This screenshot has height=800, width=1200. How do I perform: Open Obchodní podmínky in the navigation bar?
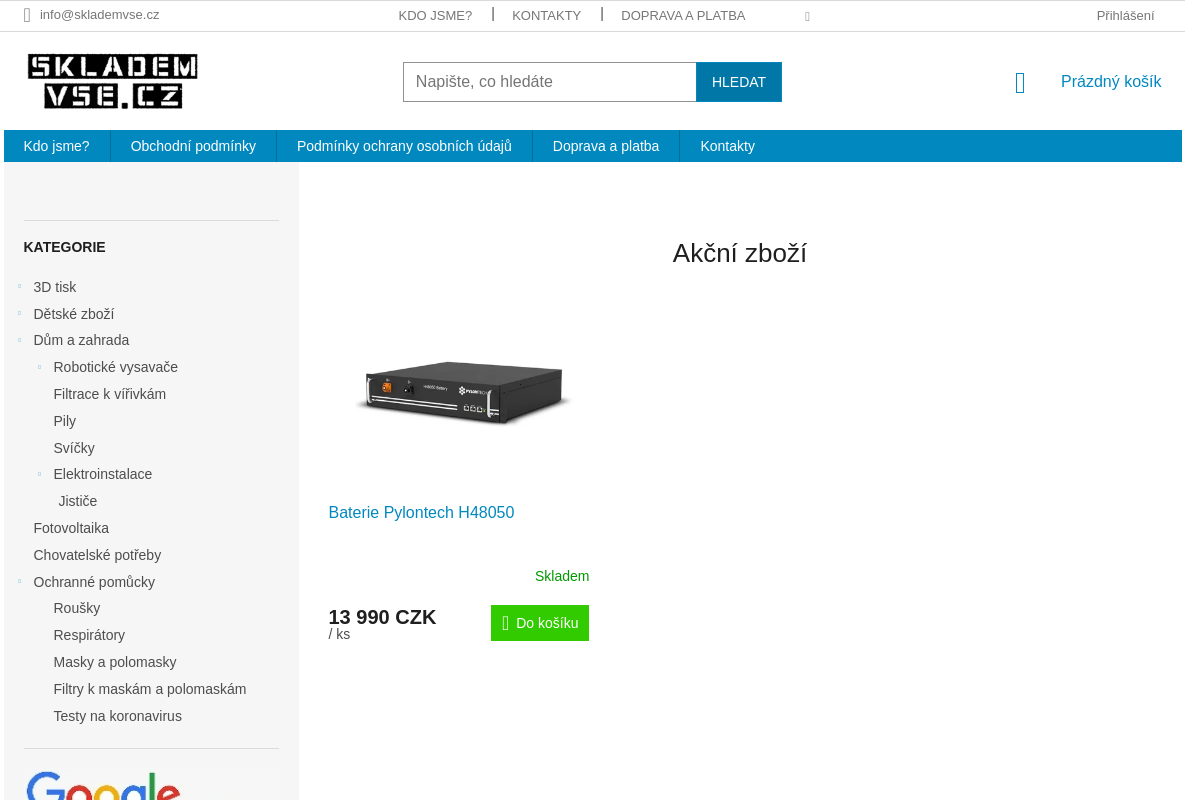[193, 146]
